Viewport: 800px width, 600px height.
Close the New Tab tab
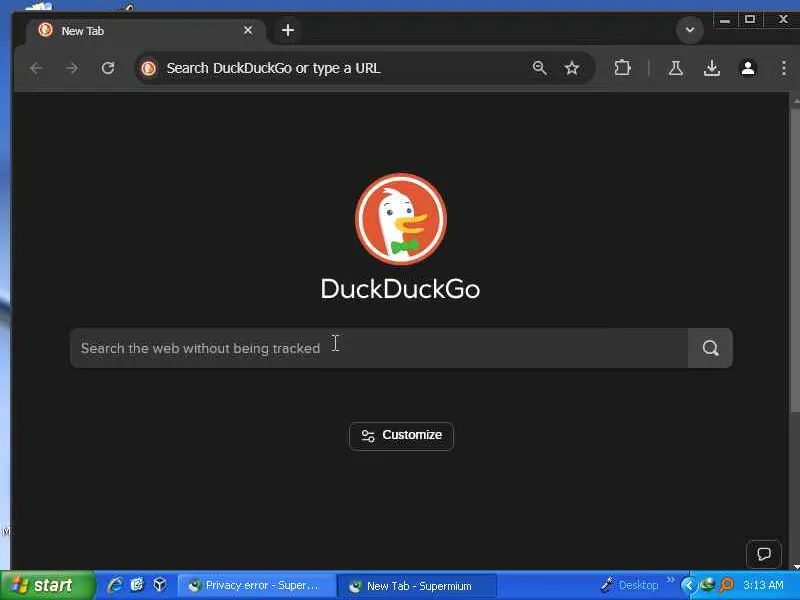tap(248, 31)
